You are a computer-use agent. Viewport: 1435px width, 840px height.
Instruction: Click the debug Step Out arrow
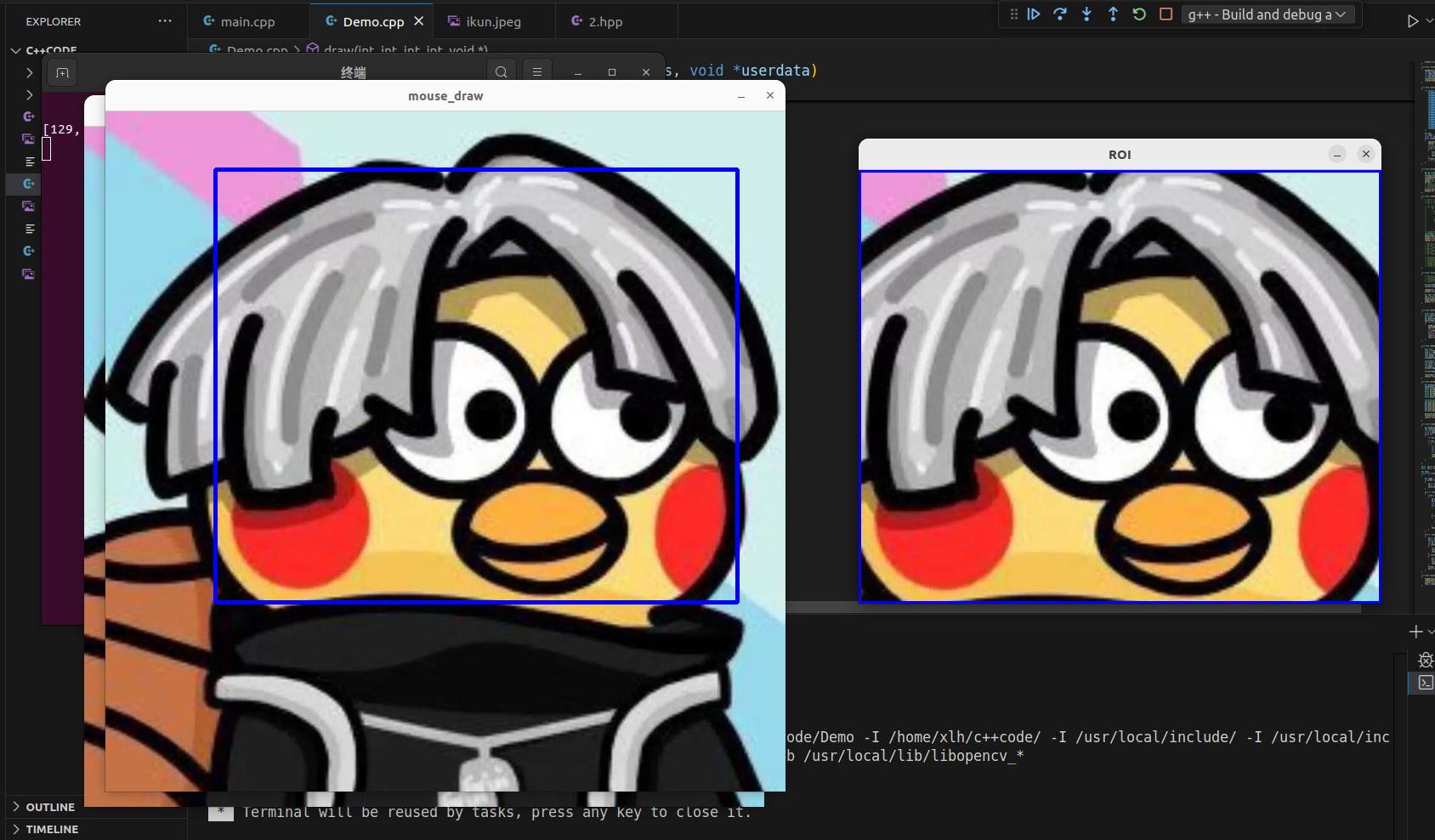click(1113, 14)
